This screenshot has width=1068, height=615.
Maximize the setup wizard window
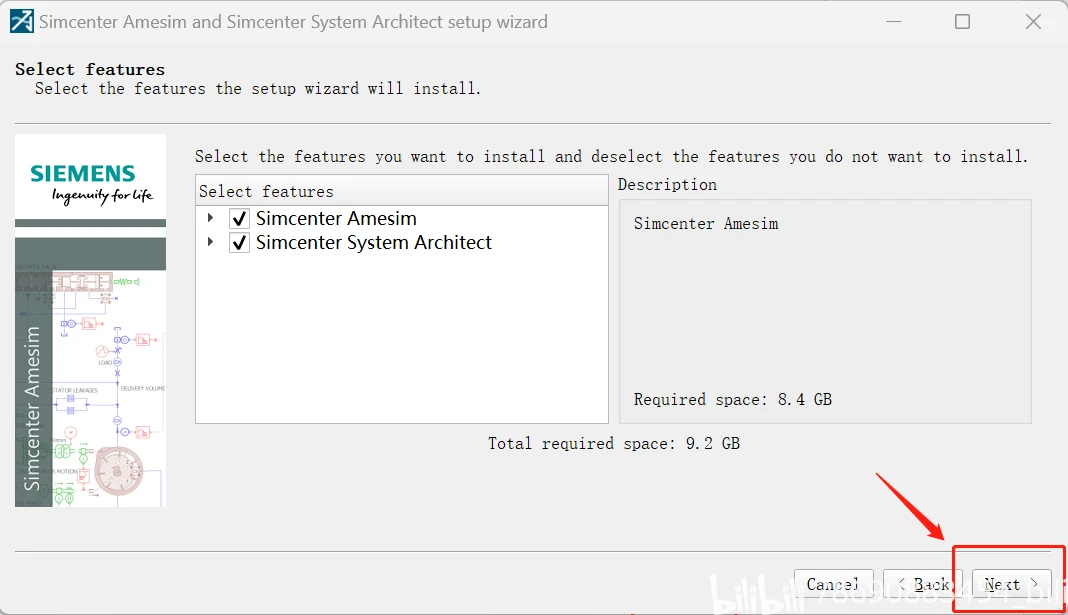tap(962, 21)
